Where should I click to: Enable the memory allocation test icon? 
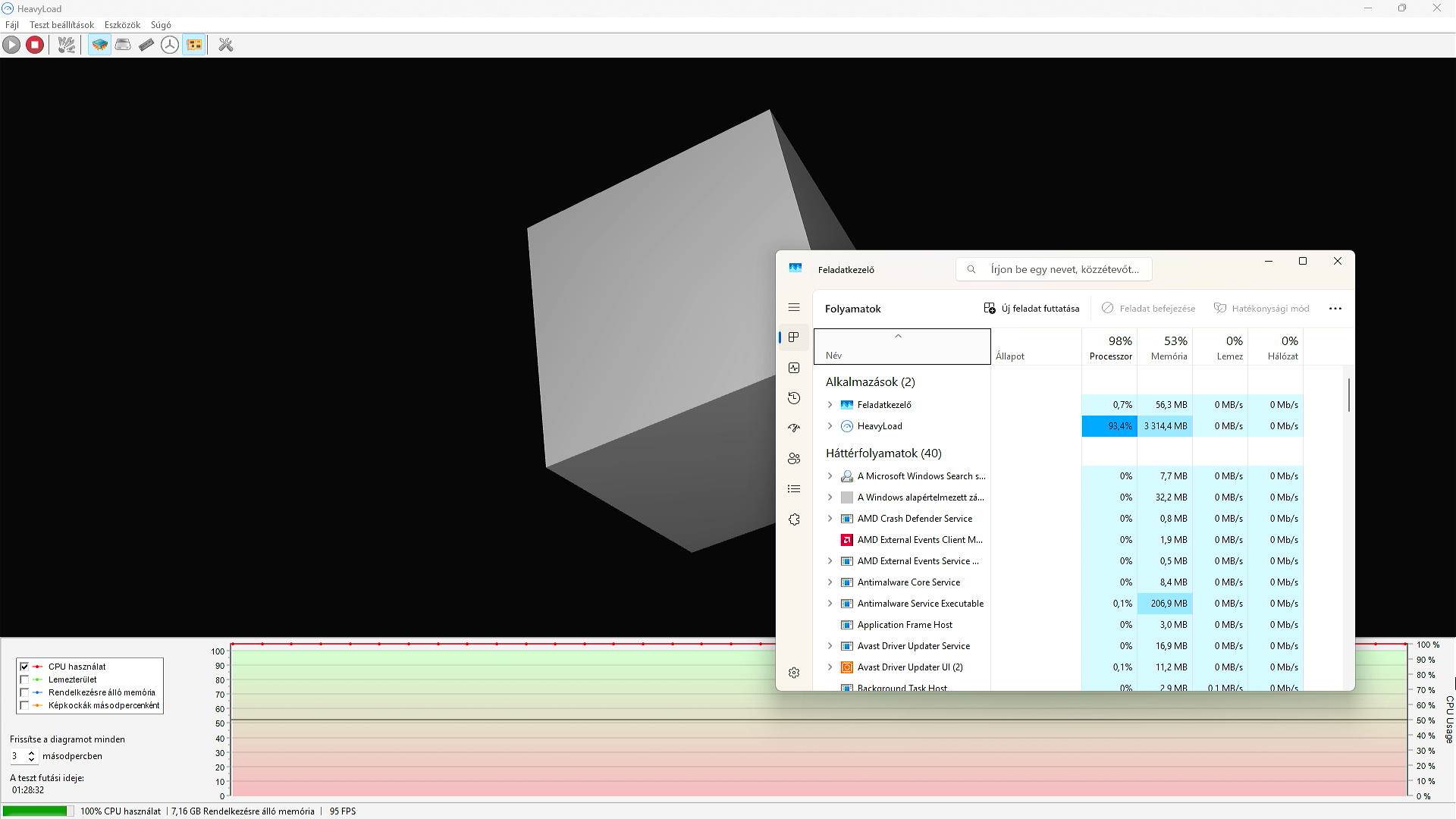pyautogui.click(x=146, y=45)
